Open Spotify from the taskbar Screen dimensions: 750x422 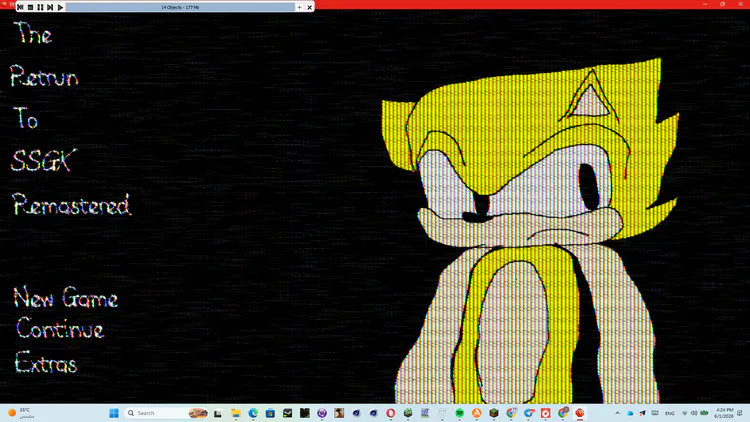pyautogui.click(x=460, y=413)
